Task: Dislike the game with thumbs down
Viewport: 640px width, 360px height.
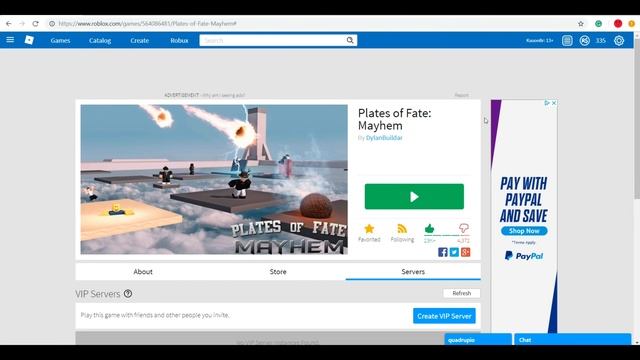Action: click(x=464, y=228)
